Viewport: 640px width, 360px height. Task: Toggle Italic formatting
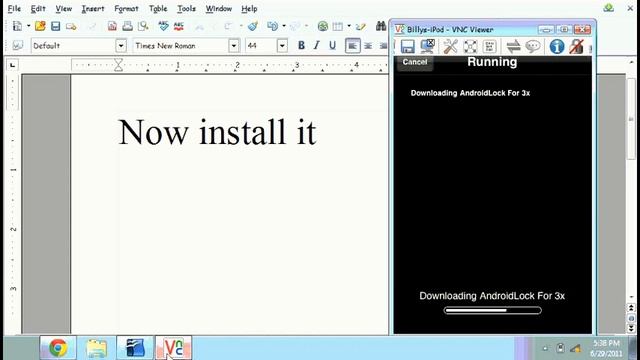317,46
